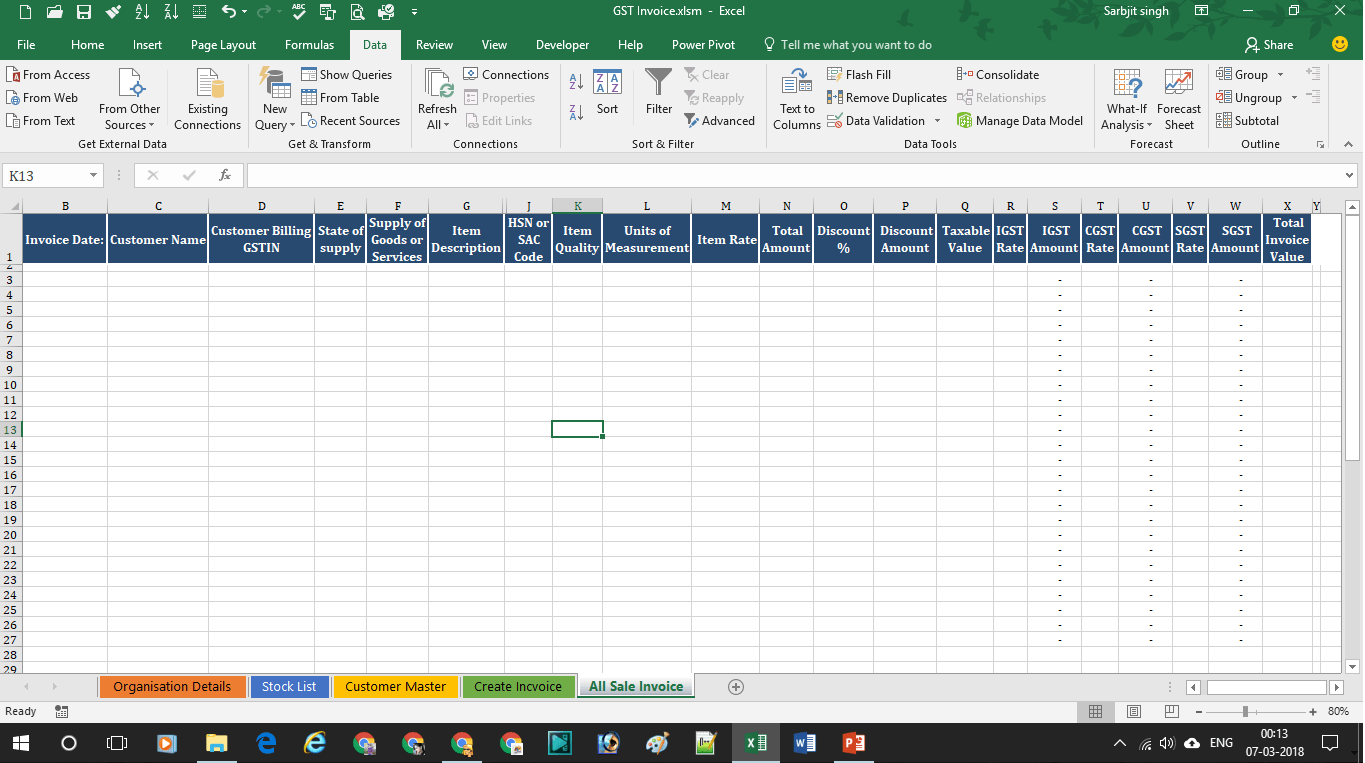
Task: Select the Customer Name header cell
Action: (158, 239)
